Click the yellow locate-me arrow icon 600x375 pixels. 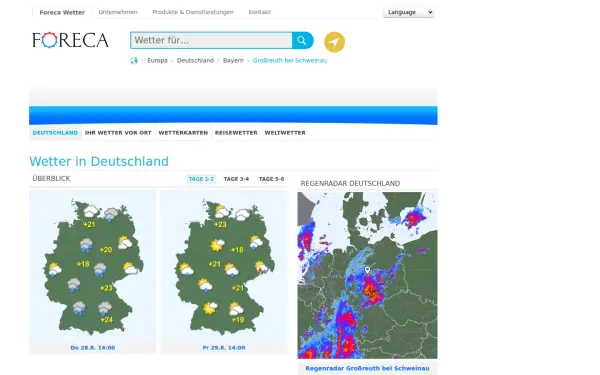pyautogui.click(x=334, y=42)
